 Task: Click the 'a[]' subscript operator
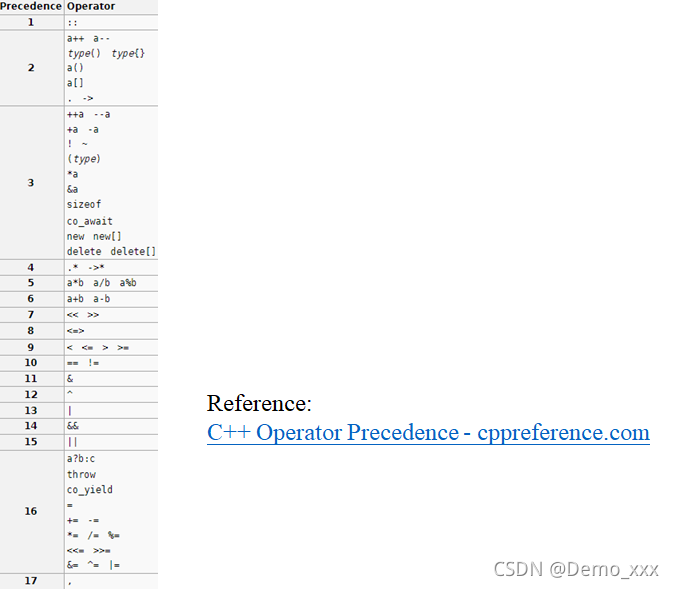click(x=75, y=83)
